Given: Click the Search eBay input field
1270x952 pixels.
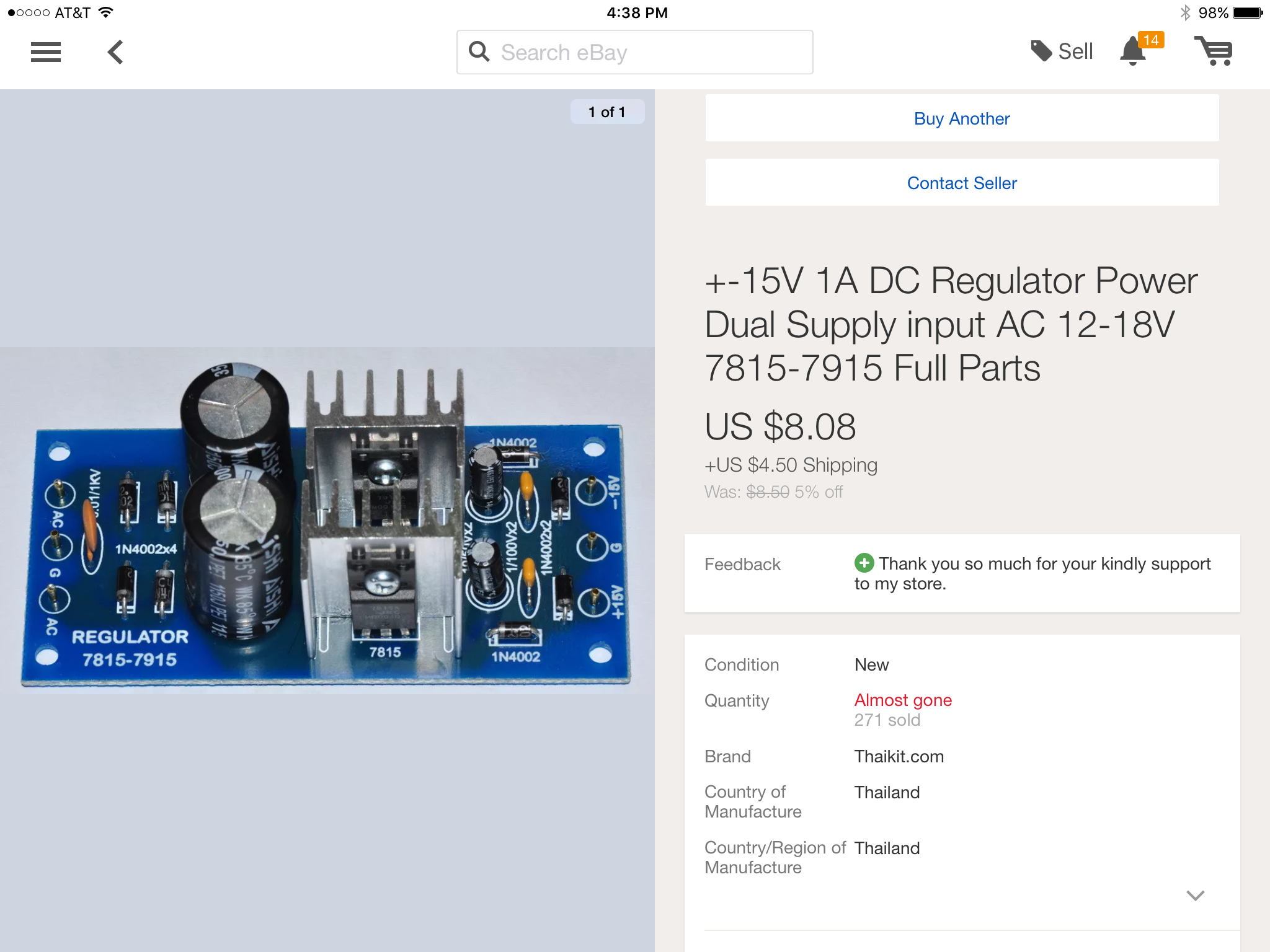Looking at the screenshot, I should (635, 52).
